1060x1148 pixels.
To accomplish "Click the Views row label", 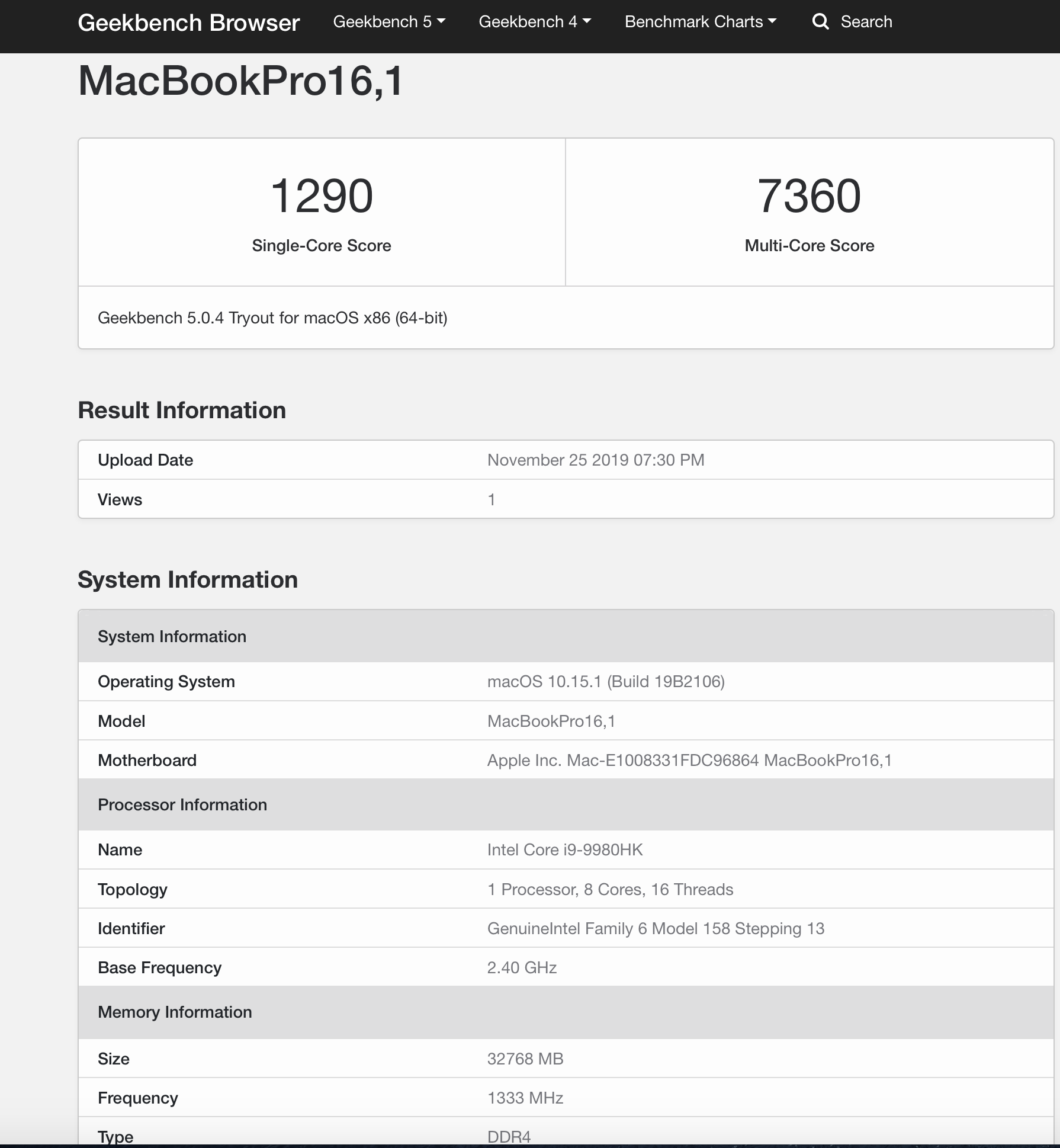I will [x=120, y=500].
